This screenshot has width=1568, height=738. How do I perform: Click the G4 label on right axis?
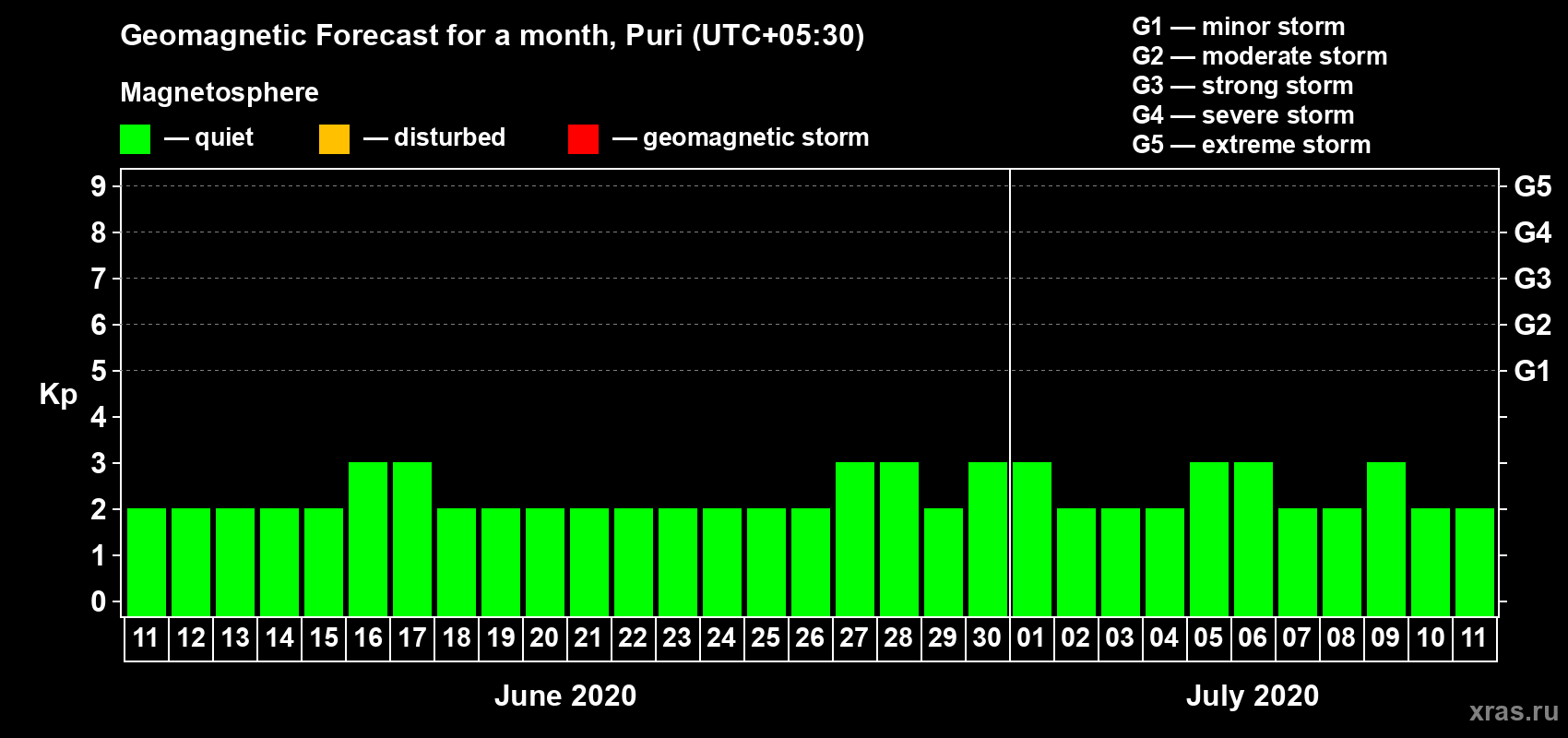[1532, 232]
